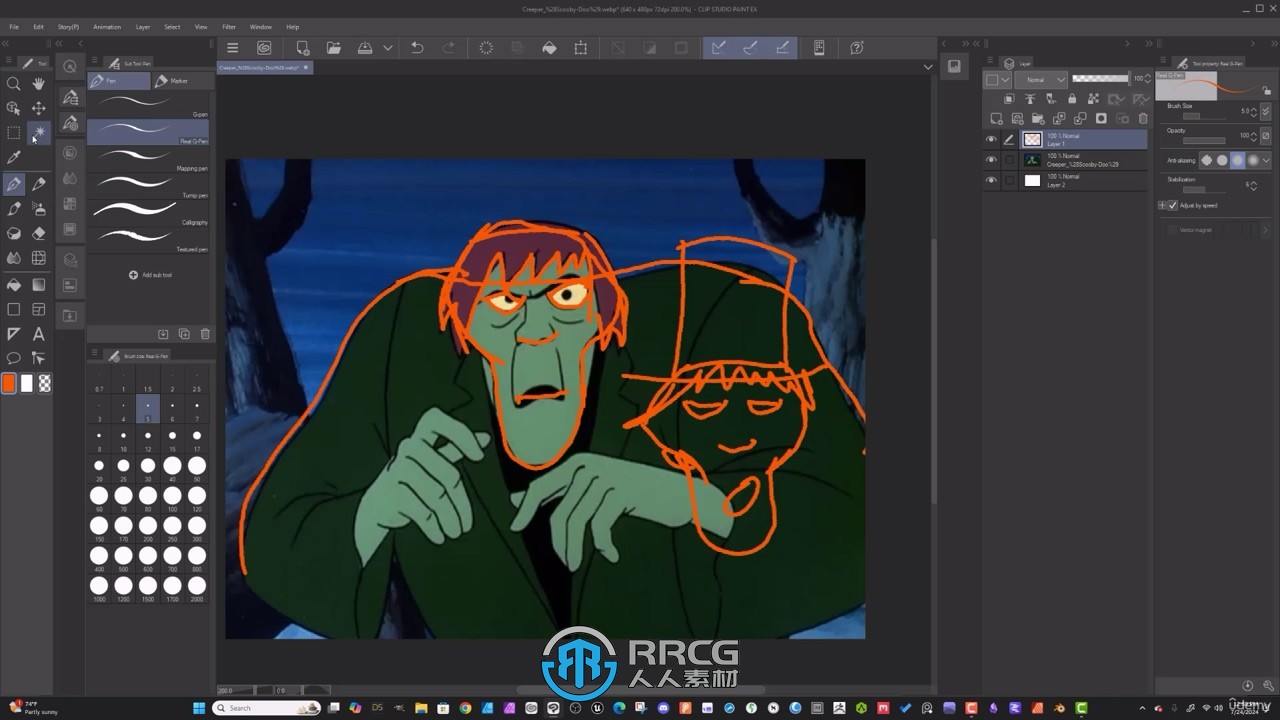Viewport: 1280px width, 720px height.
Task: Click the Undo arrow in command bar
Action: click(417, 48)
